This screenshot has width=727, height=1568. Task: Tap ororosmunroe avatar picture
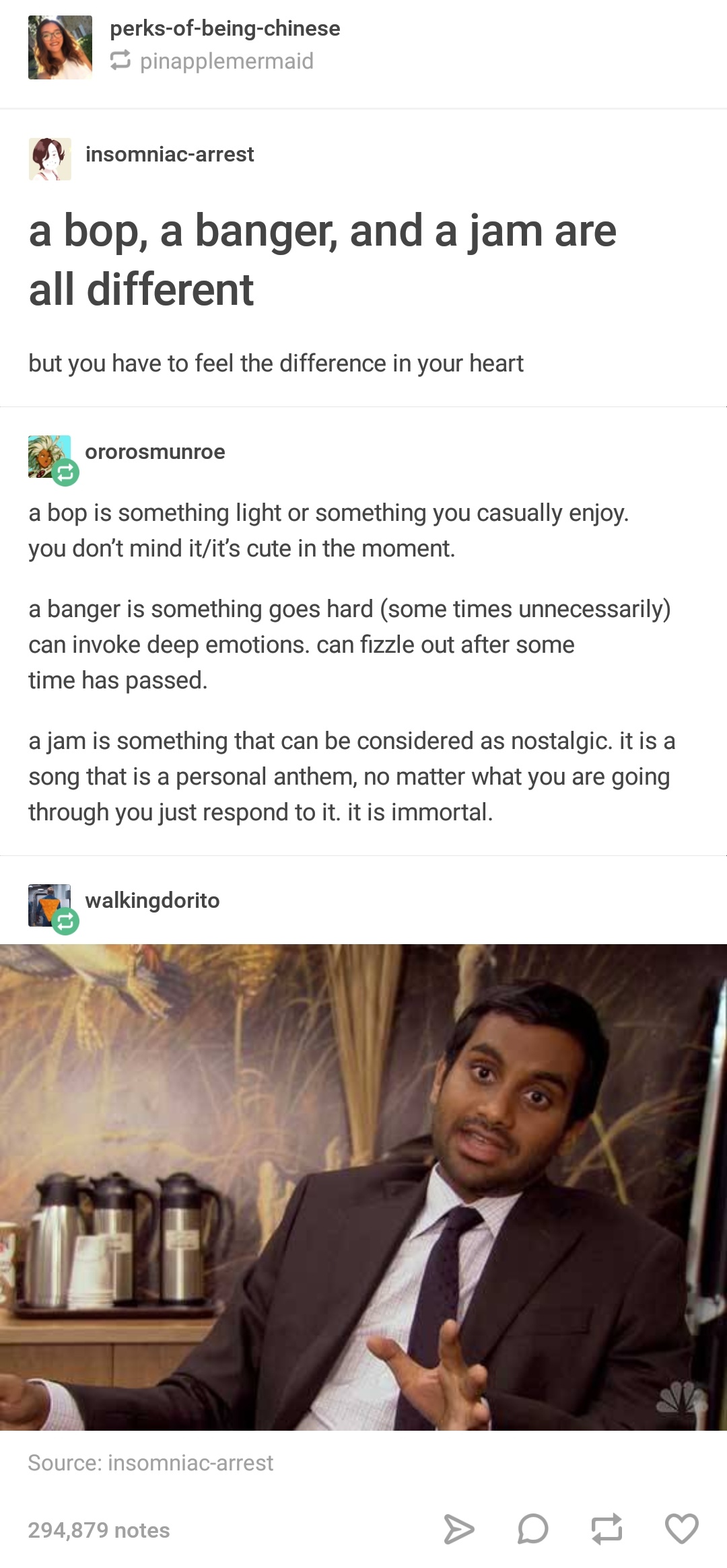coord(49,456)
